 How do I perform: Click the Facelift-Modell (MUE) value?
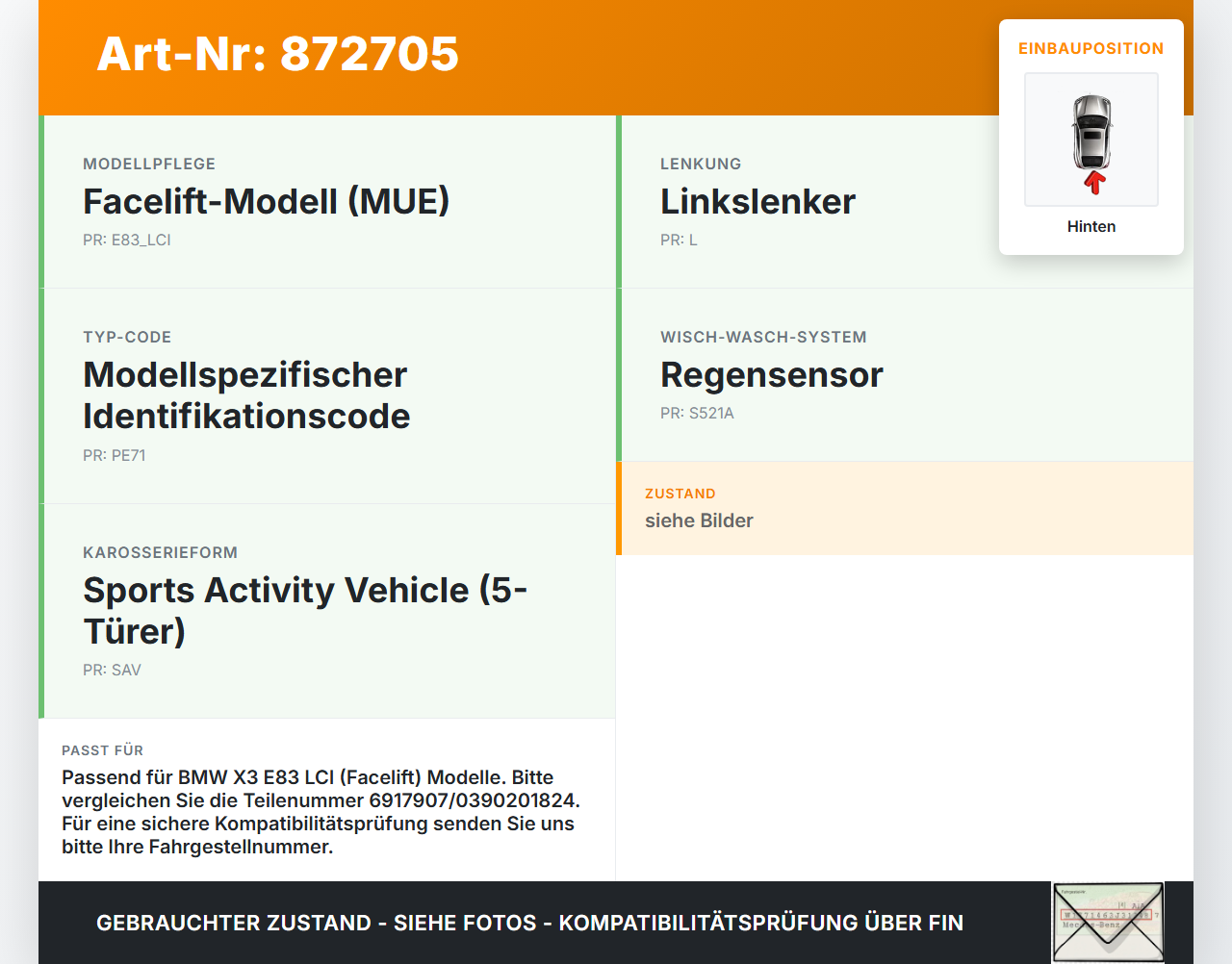coord(267,201)
